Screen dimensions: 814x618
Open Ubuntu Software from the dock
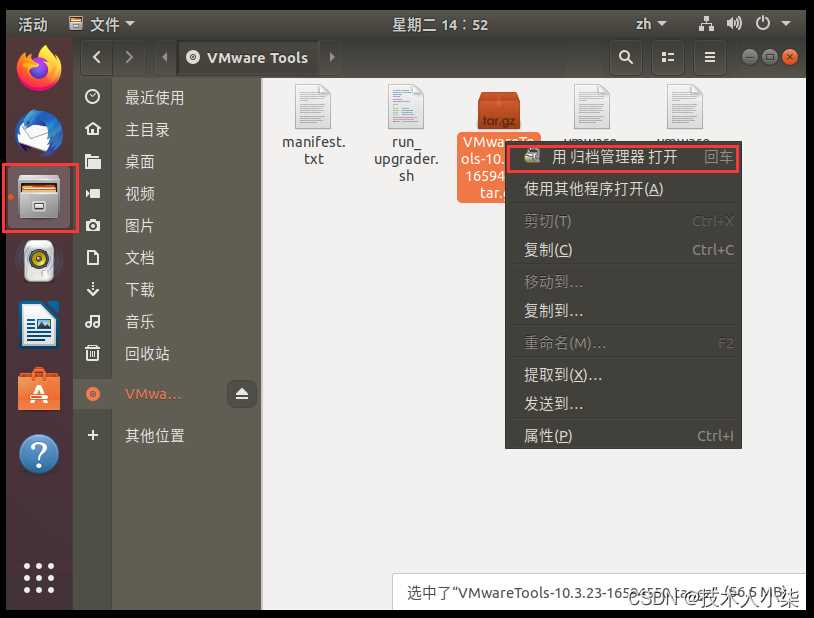(39, 390)
